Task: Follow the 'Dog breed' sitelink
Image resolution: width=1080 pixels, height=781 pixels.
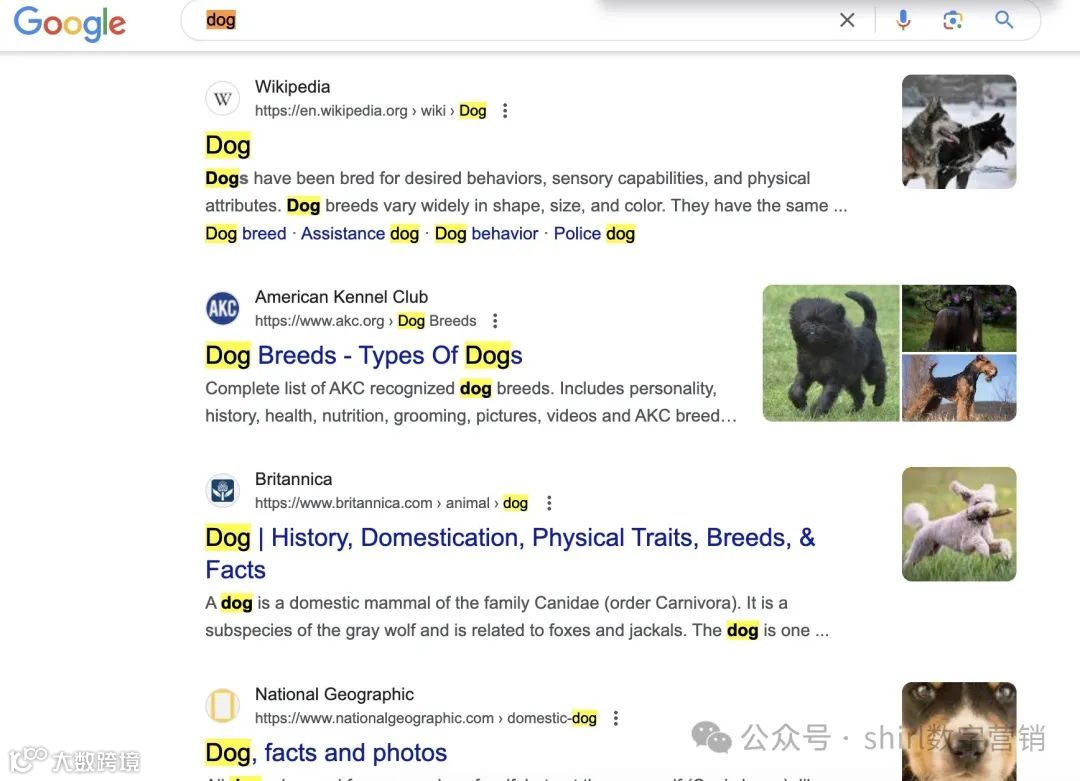Action: (x=246, y=233)
